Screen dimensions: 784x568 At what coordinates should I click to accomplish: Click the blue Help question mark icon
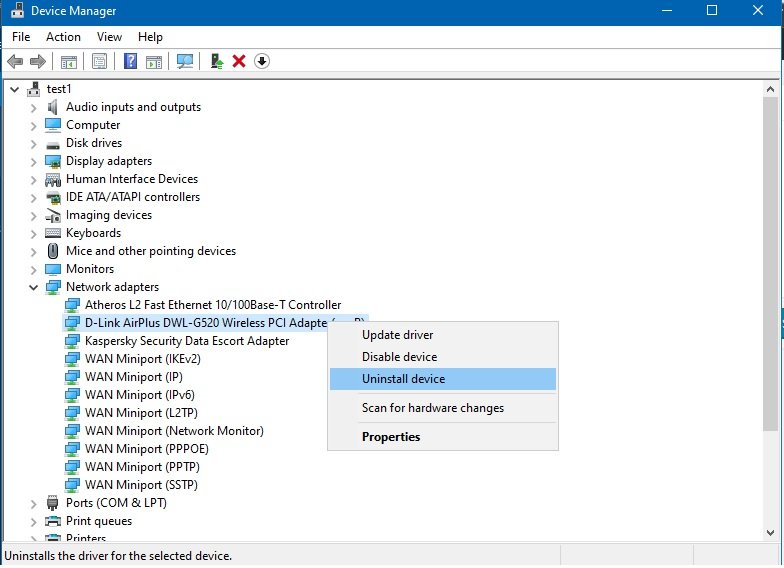(130, 61)
